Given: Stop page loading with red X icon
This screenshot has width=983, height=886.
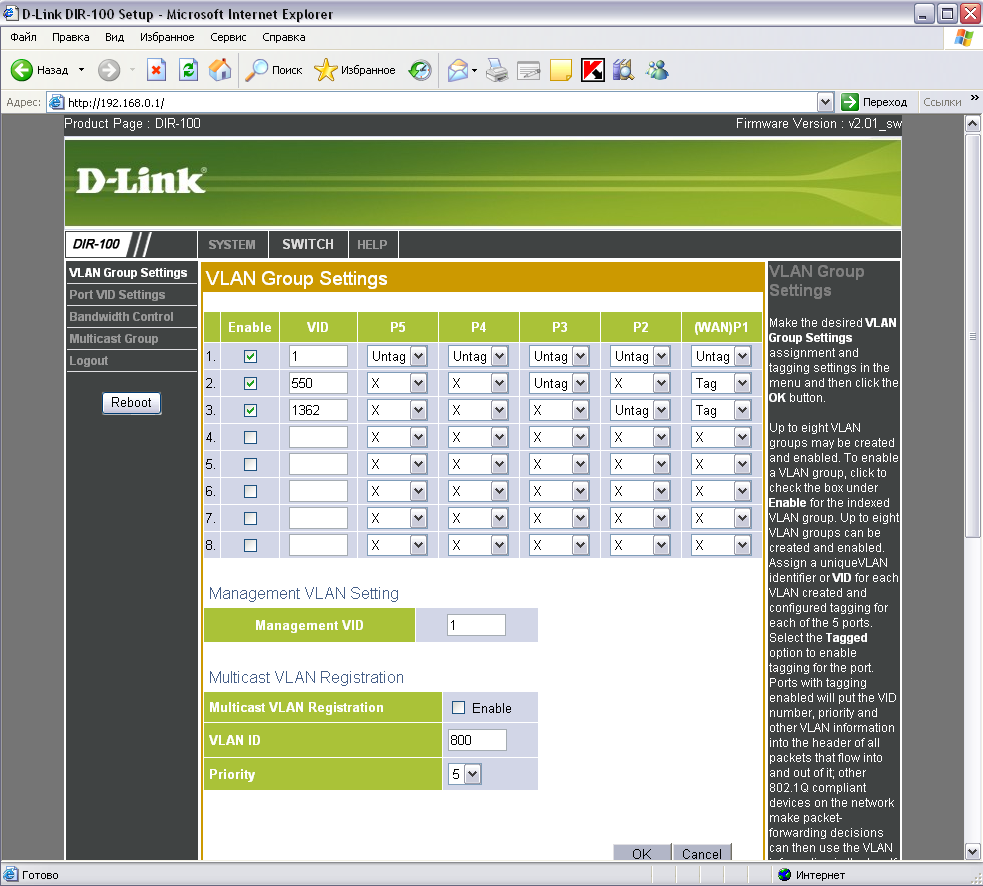Looking at the screenshot, I should point(156,70).
